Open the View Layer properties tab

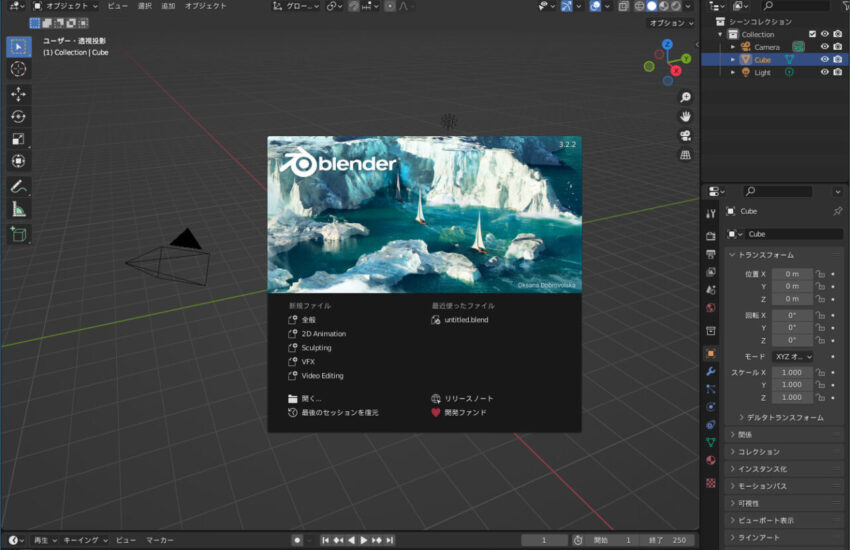coord(711,272)
